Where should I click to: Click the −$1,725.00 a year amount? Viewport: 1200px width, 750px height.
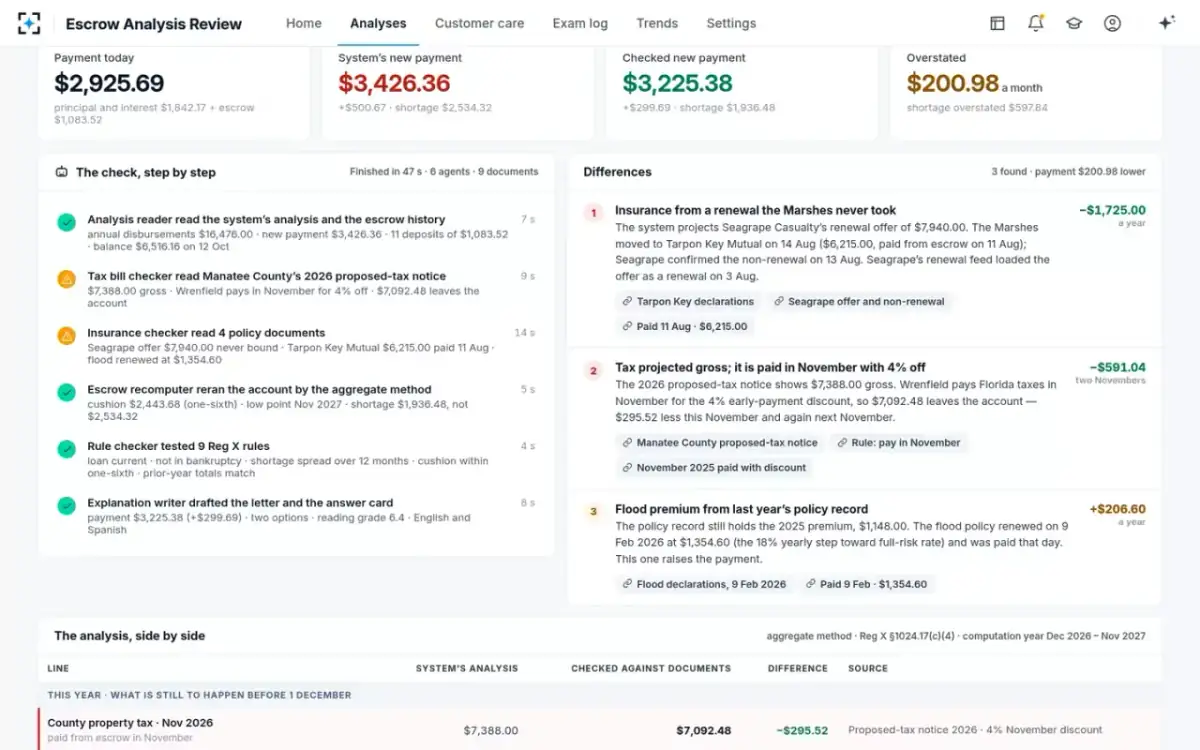[1112, 210]
